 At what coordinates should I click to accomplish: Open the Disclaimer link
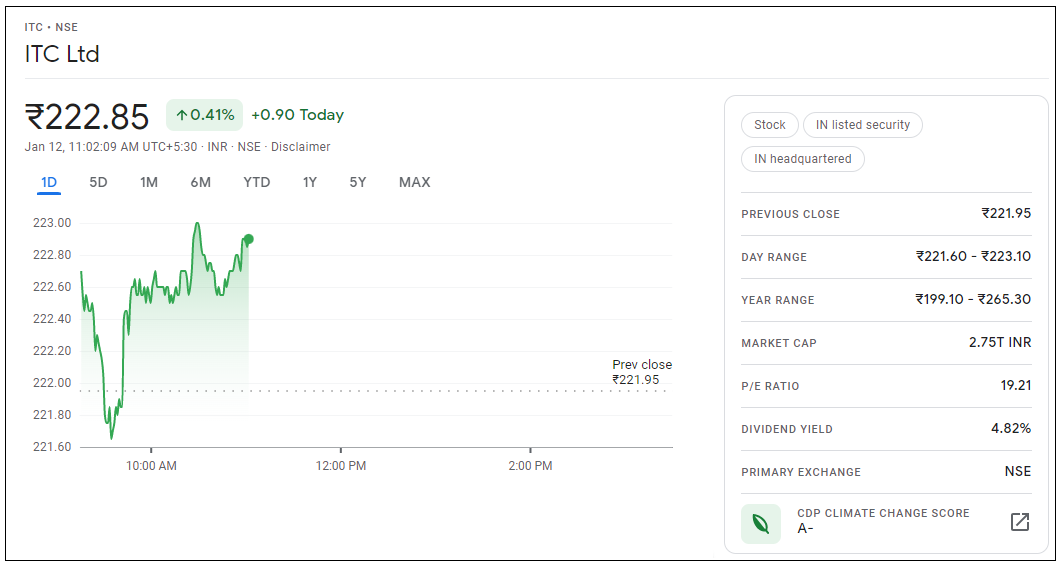(301, 147)
